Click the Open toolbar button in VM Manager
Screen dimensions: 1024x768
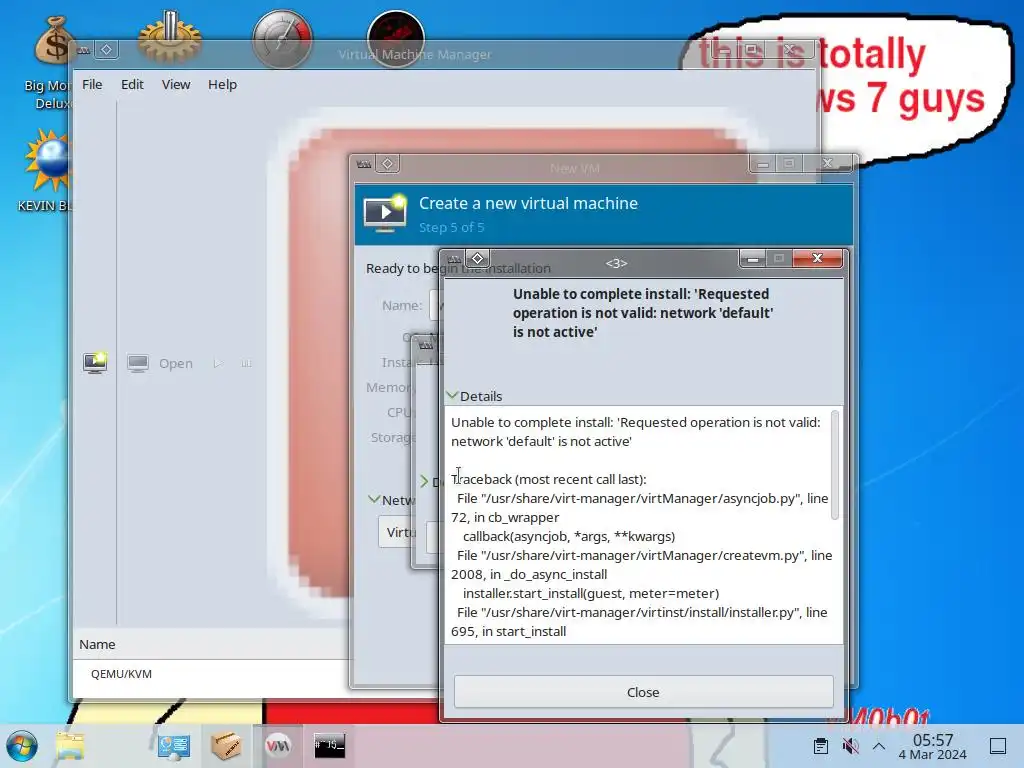(161, 363)
